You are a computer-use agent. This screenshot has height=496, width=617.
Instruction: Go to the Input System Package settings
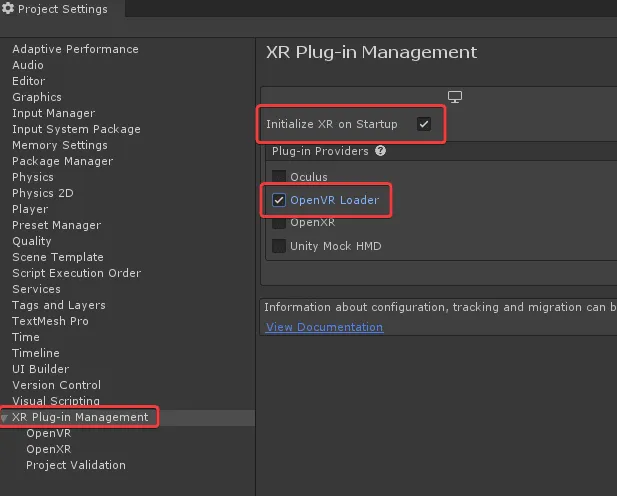pos(76,129)
